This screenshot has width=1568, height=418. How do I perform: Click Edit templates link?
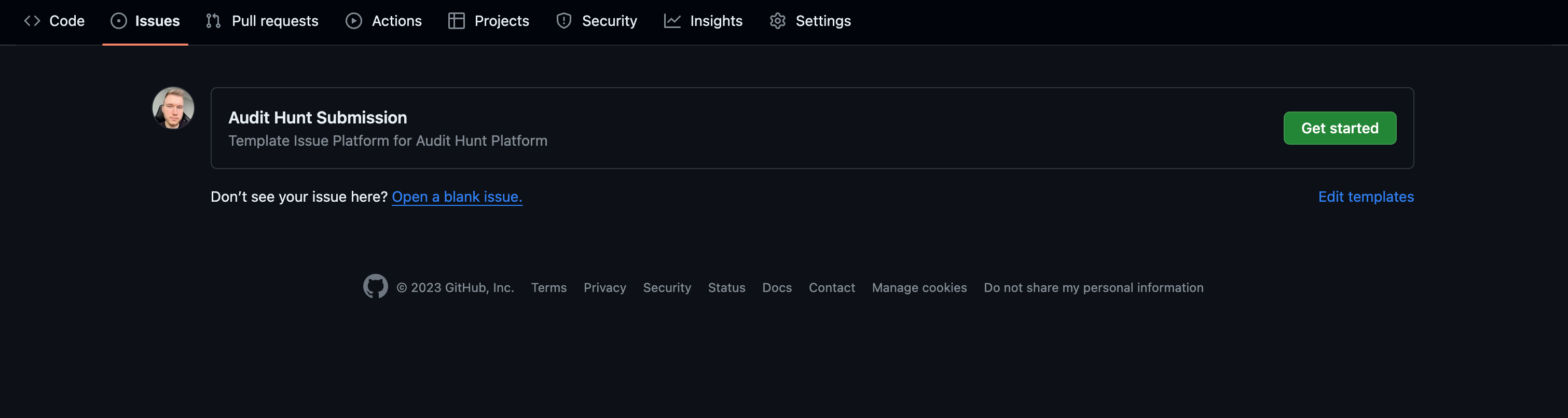tap(1366, 197)
